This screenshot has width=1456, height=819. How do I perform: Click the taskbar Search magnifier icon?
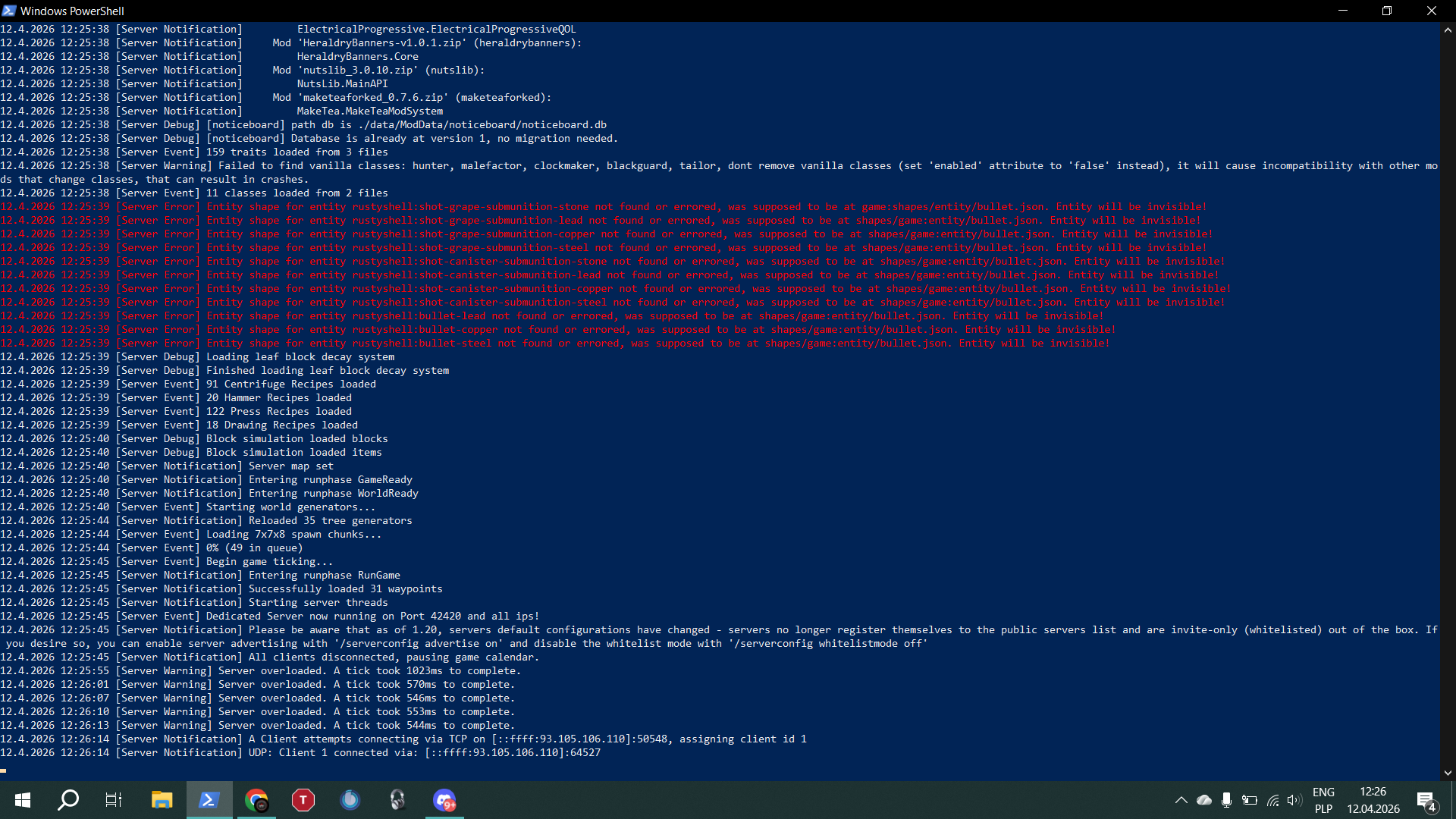(x=68, y=800)
